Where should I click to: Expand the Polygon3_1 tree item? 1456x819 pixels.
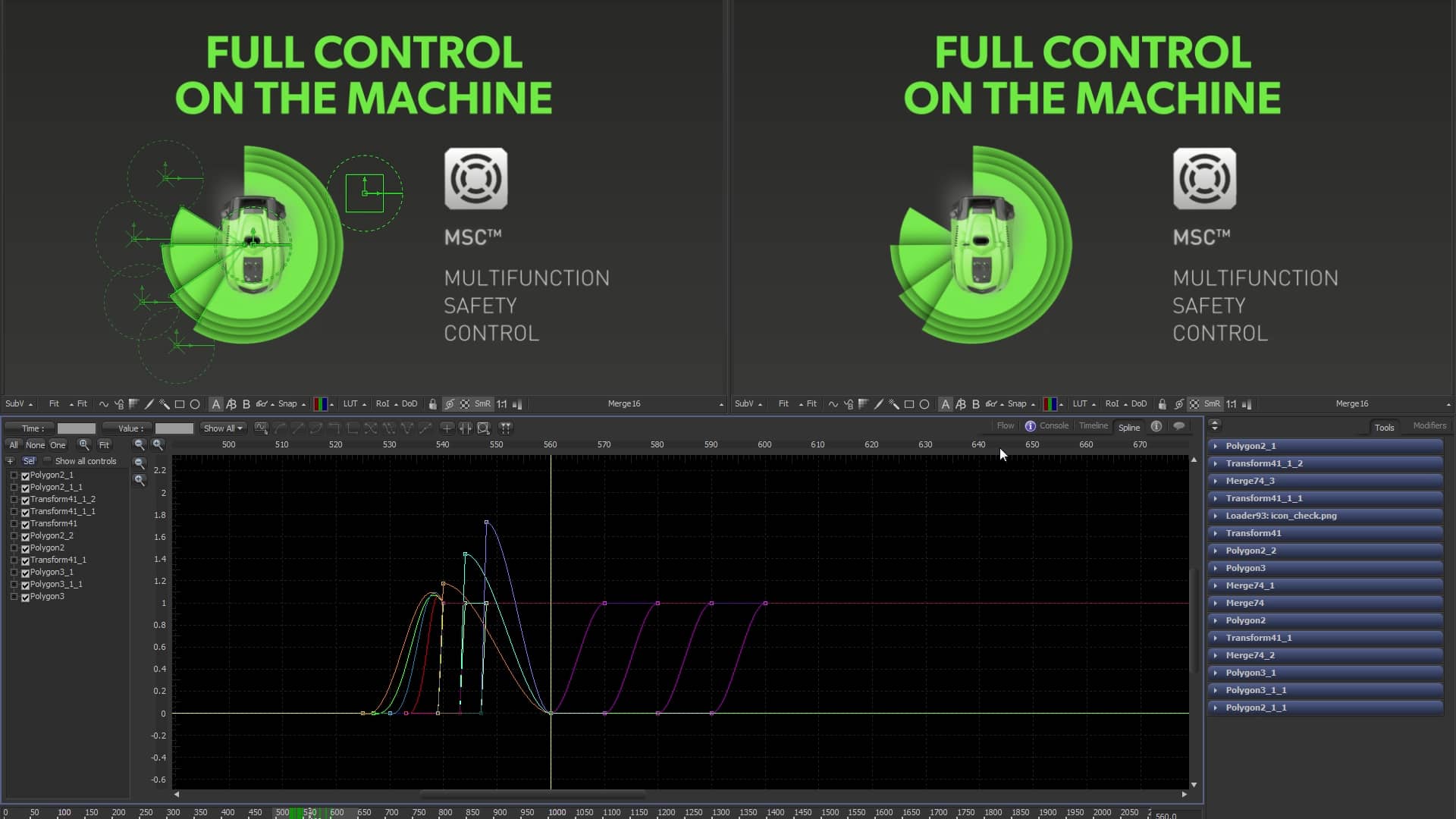(x=14, y=572)
